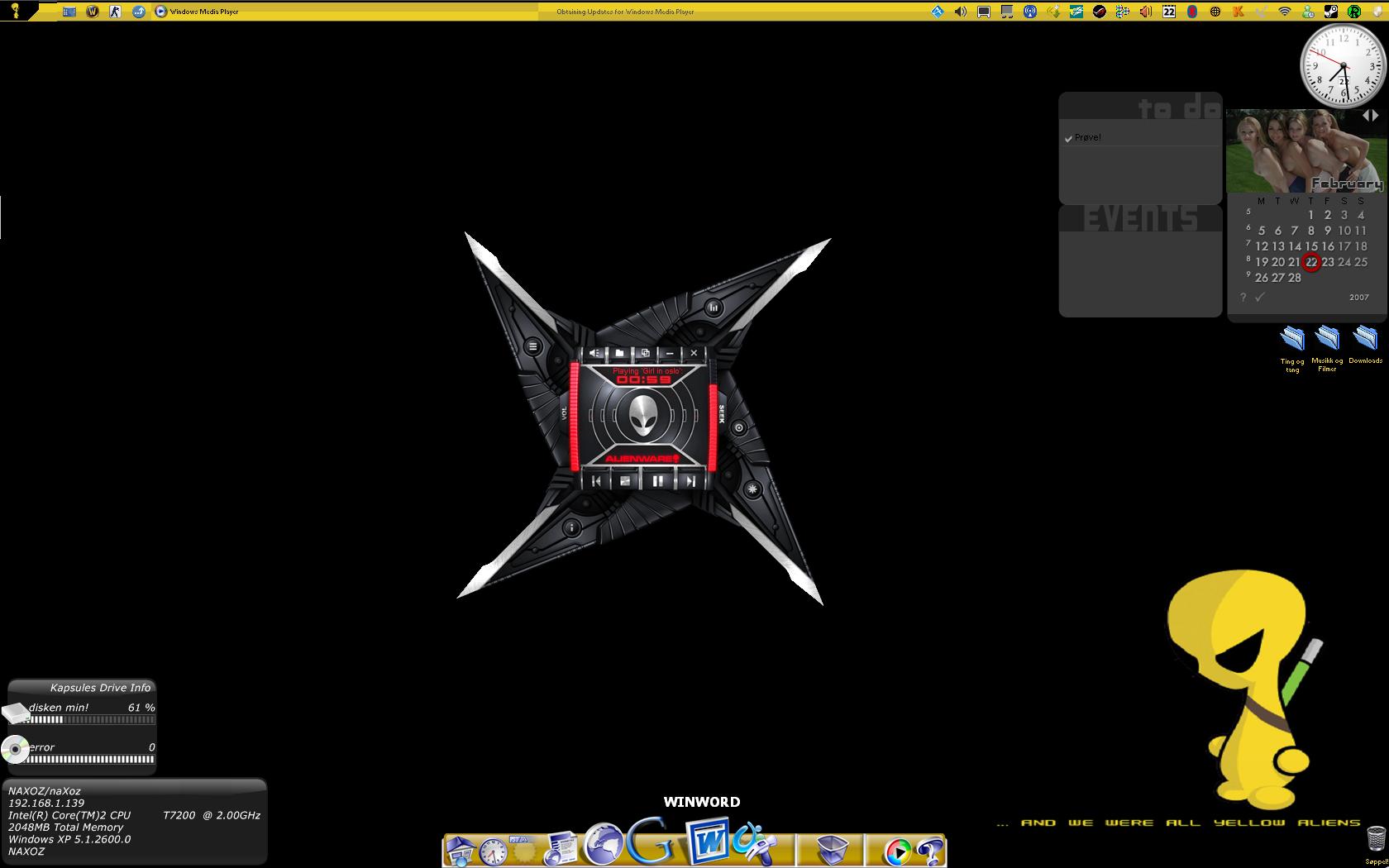Image resolution: width=1389 pixels, height=868 pixels.
Task: Click the speaker mute icon in Alienware player
Action: pyautogui.click(x=595, y=353)
